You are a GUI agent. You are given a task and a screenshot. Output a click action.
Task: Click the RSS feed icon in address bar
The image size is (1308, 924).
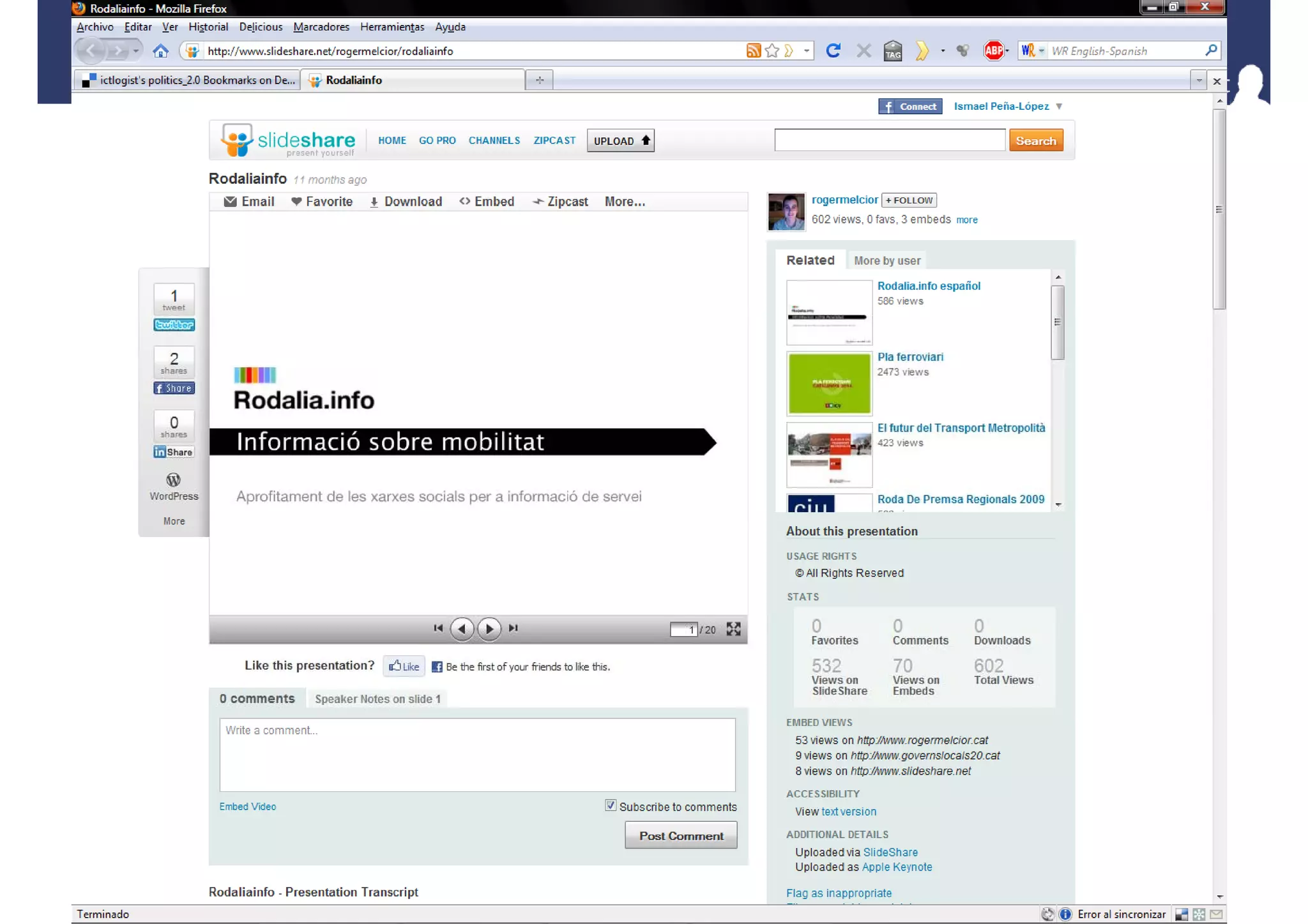(753, 51)
